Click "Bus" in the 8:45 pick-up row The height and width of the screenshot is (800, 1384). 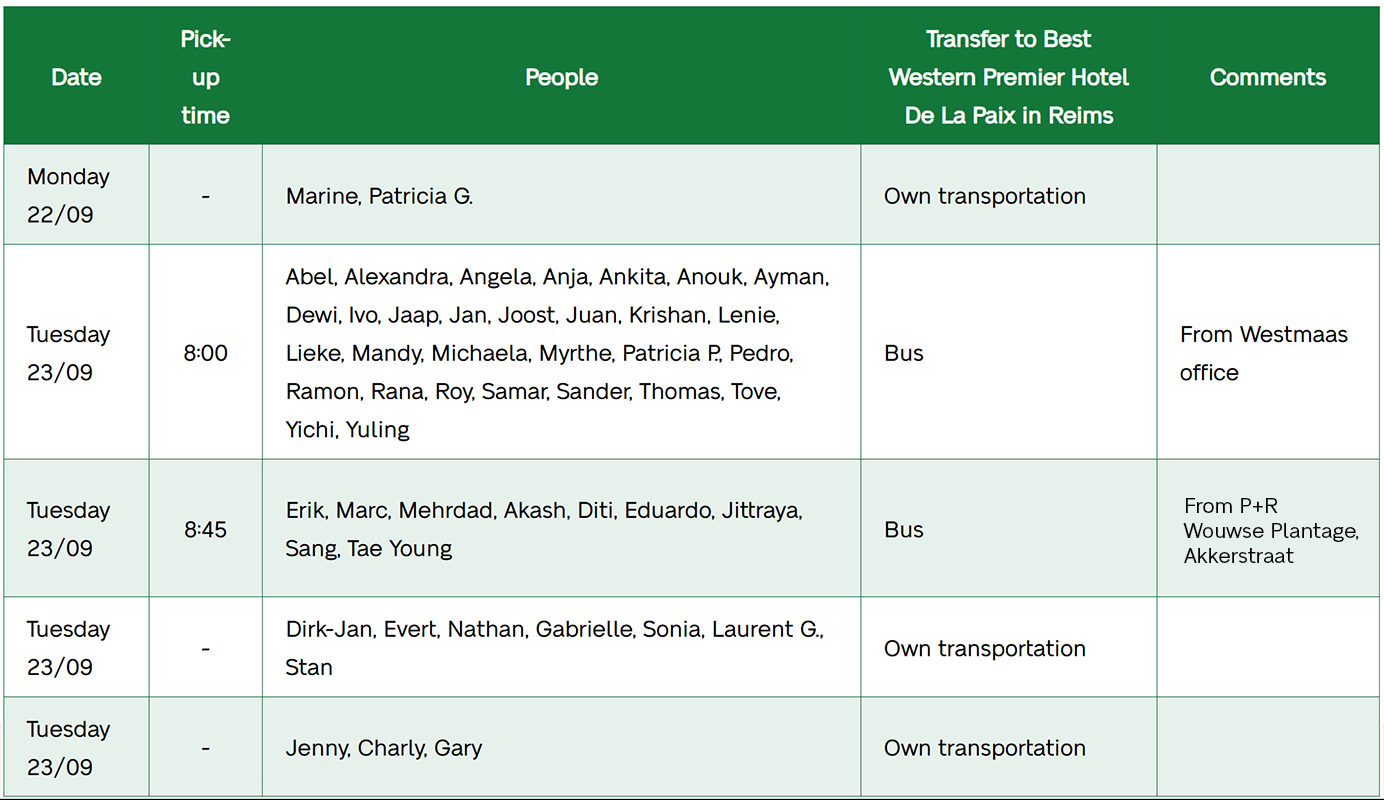click(x=904, y=530)
